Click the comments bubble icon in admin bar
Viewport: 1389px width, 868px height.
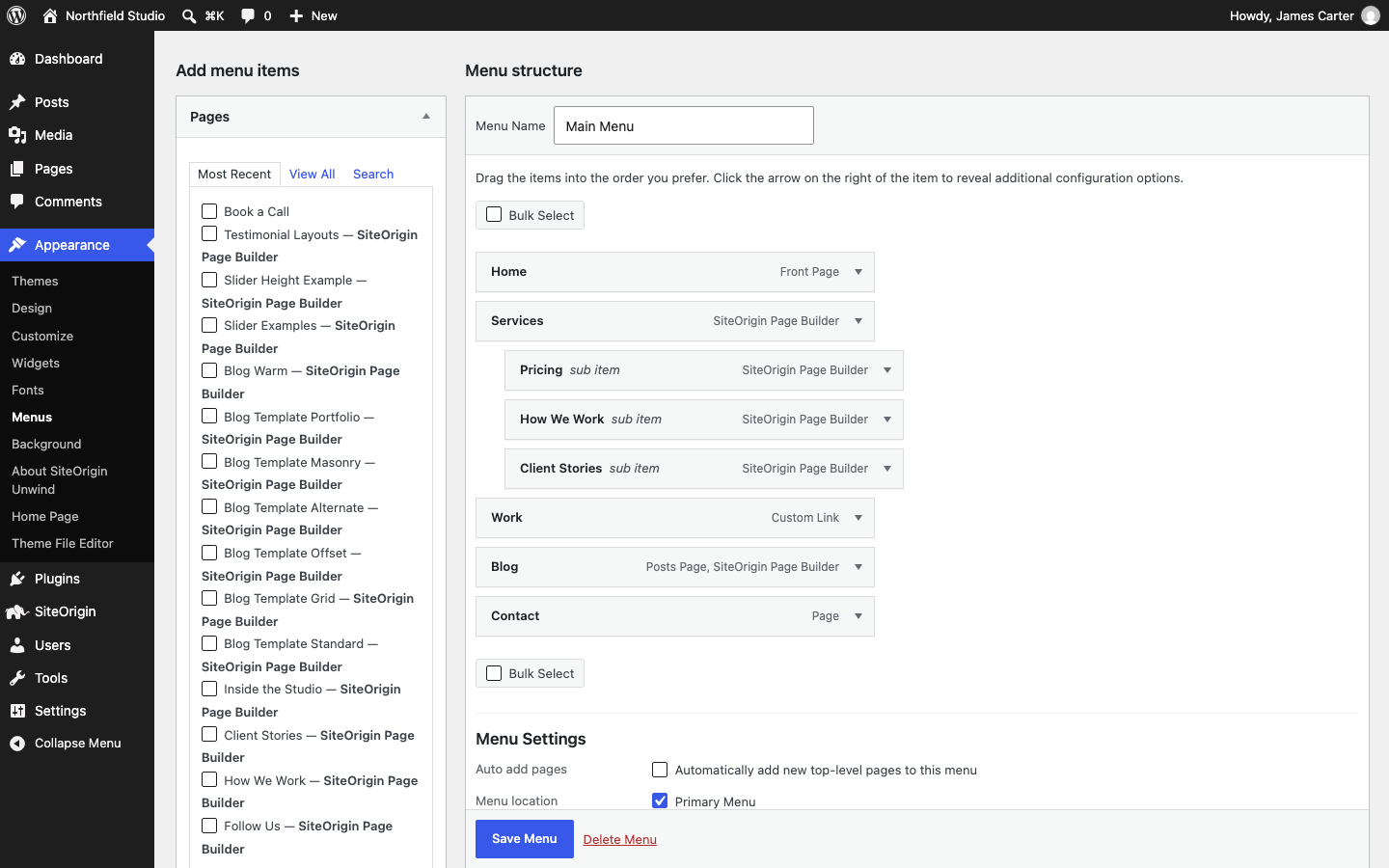pyautogui.click(x=248, y=15)
